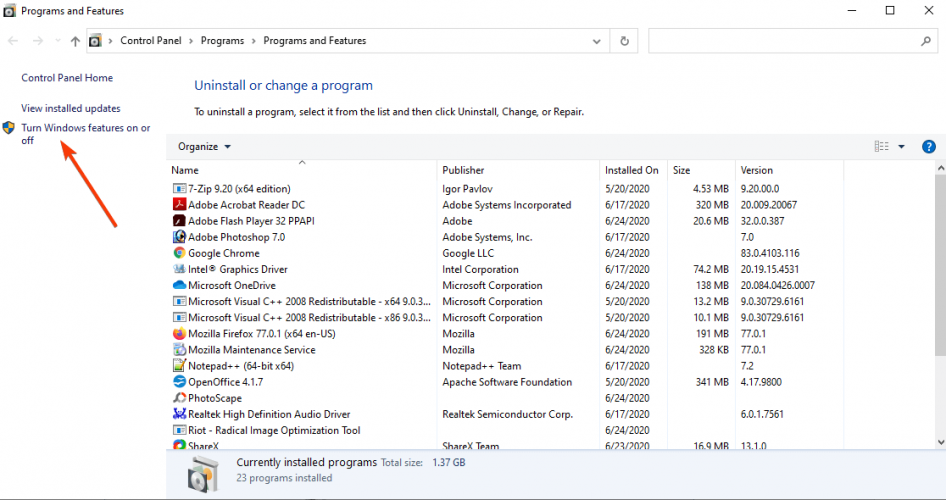Screen dimensions: 946x500
Task: Select the Notepad++ Team publisher cell
Action: 481,366
